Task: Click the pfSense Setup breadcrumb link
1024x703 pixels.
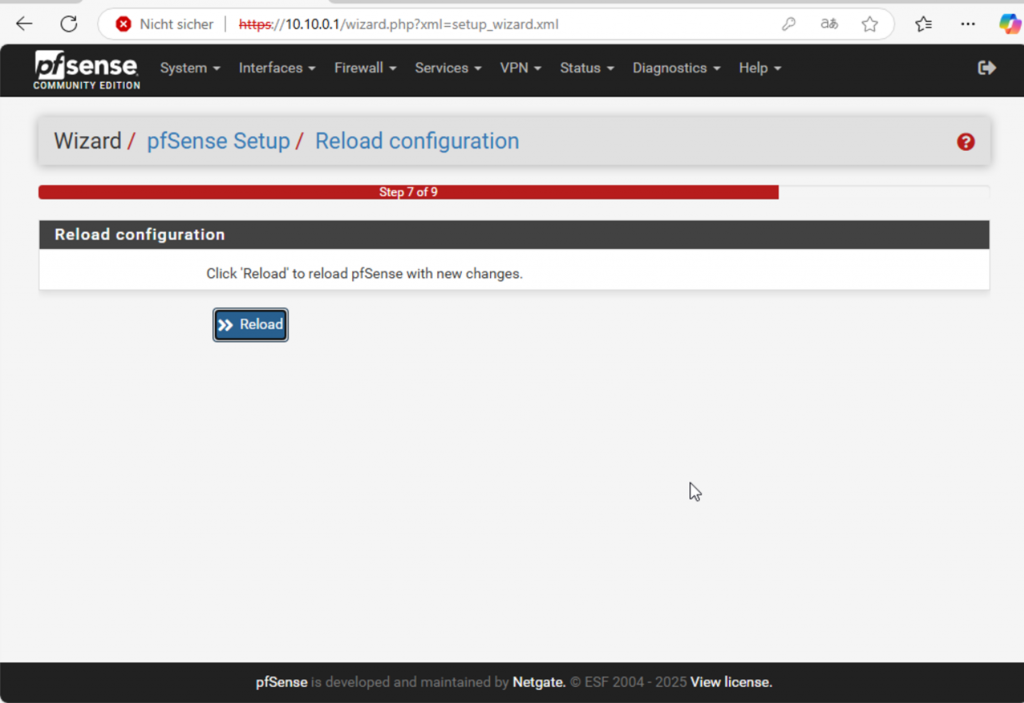Action: (x=218, y=141)
